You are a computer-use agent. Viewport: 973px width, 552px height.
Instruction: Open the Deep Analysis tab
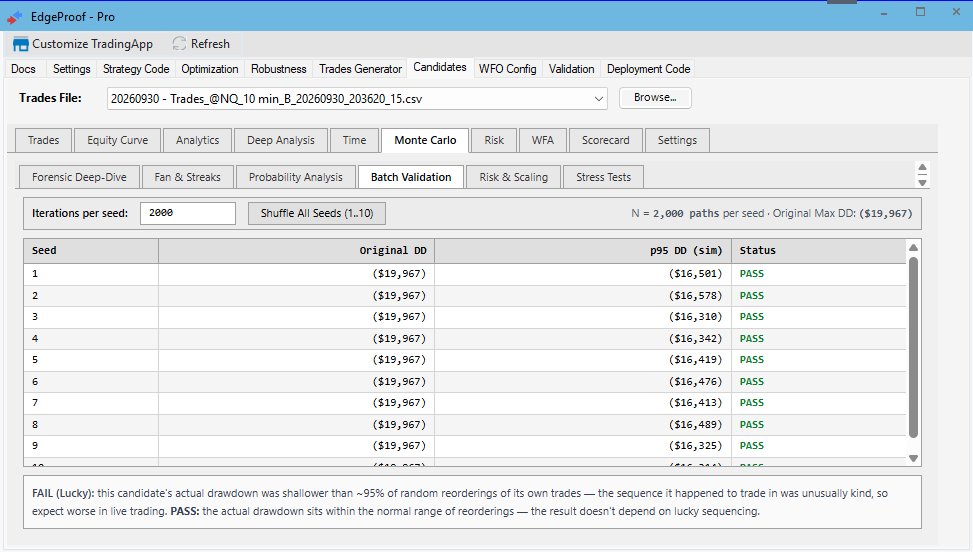pyautogui.click(x=280, y=140)
